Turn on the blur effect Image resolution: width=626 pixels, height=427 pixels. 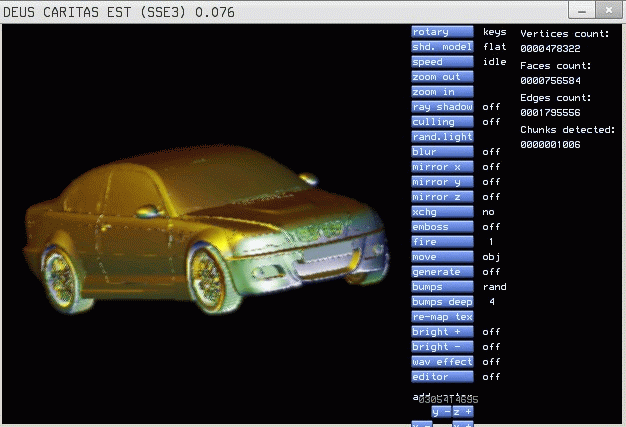pyautogui.click(x=442, y=152)
